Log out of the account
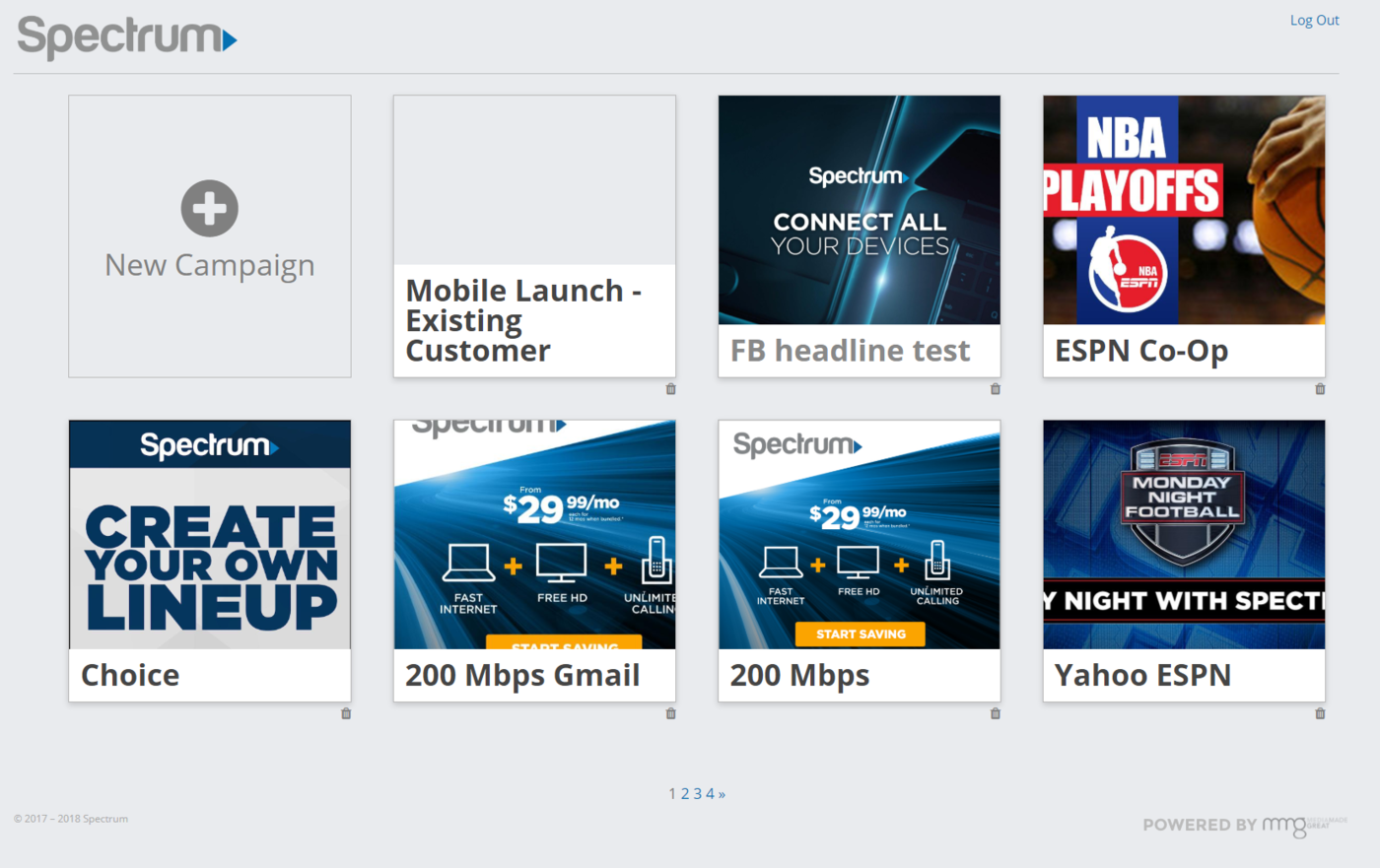Screen dimensions: 1380x868 [x=1314, y=20]
